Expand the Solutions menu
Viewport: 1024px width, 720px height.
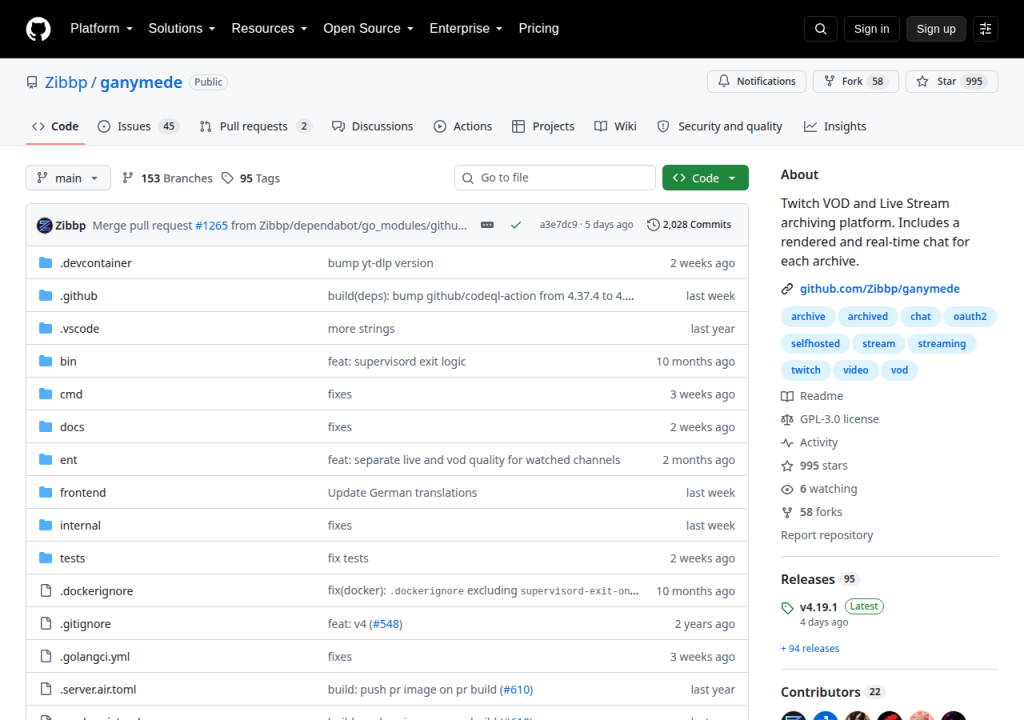point(182,29)
